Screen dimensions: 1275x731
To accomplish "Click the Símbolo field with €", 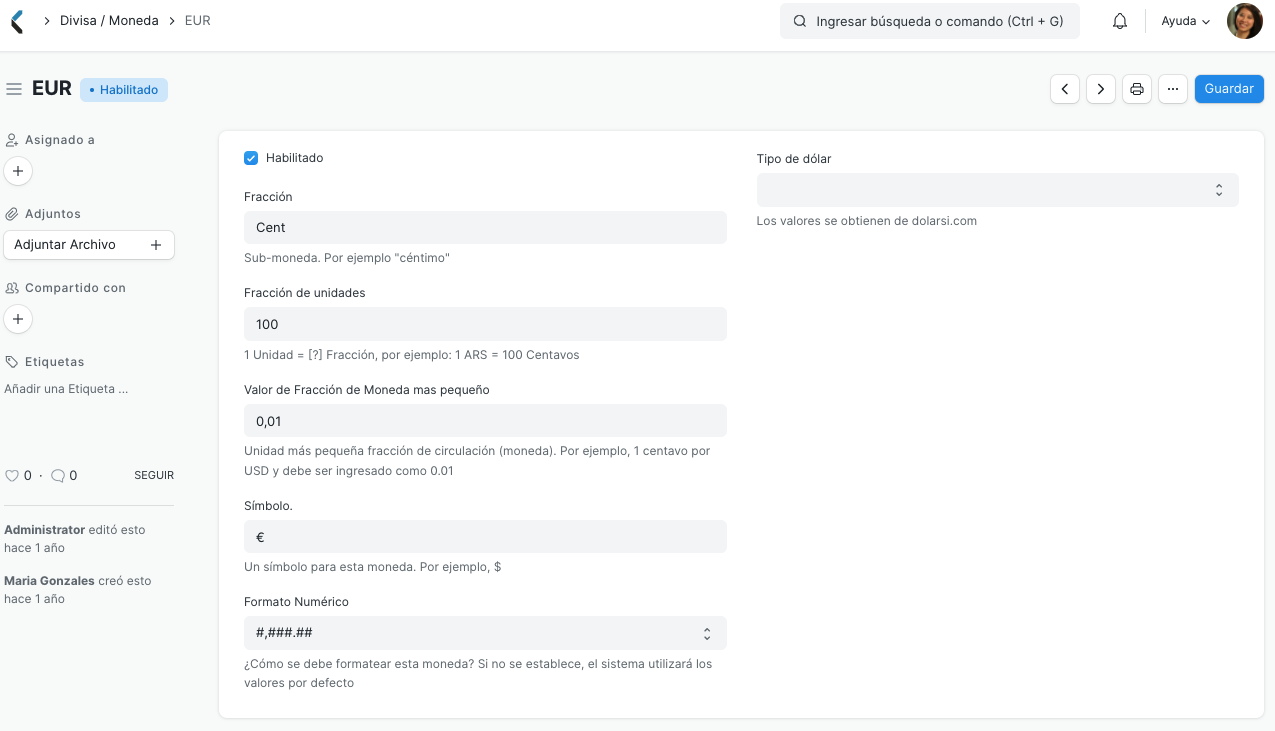I will pyautogui.click(x=485, y=537).
